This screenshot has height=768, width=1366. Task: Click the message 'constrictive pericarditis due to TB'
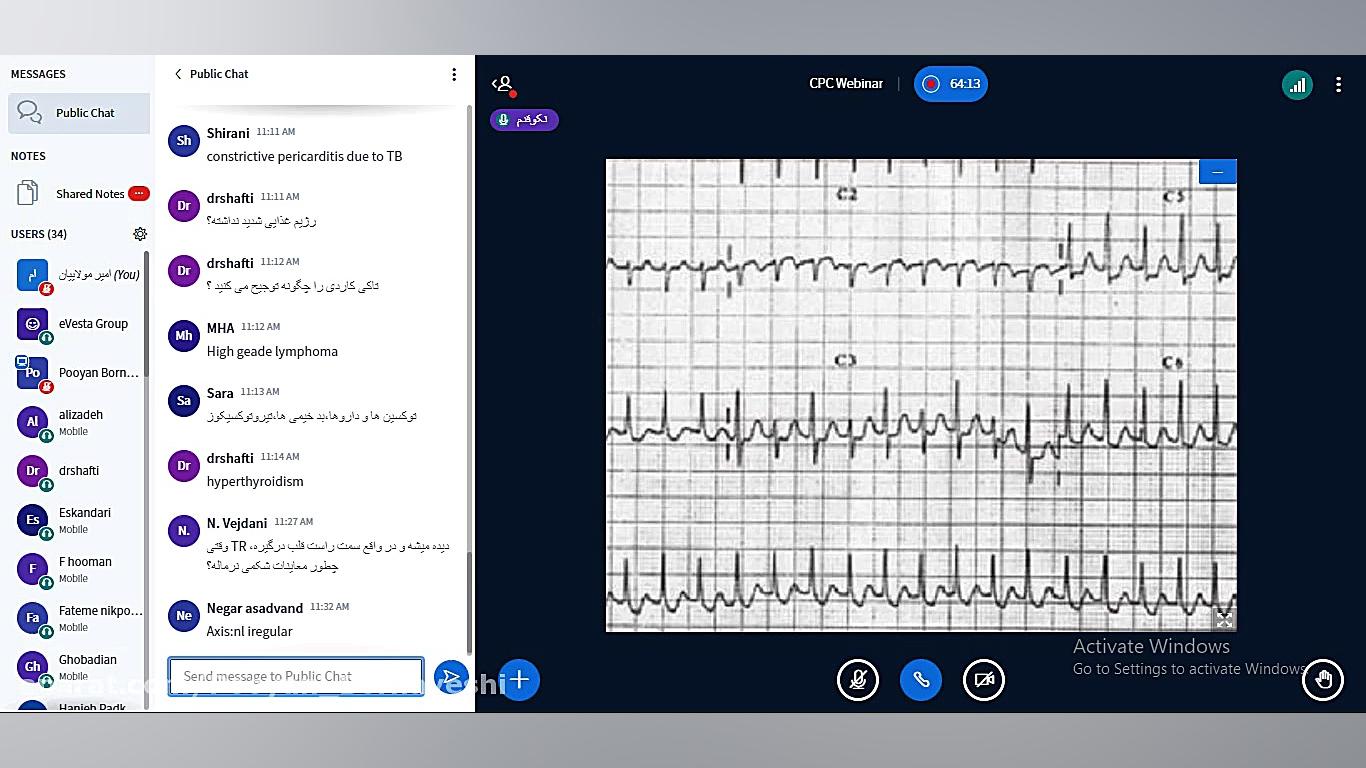click(305, 156)
